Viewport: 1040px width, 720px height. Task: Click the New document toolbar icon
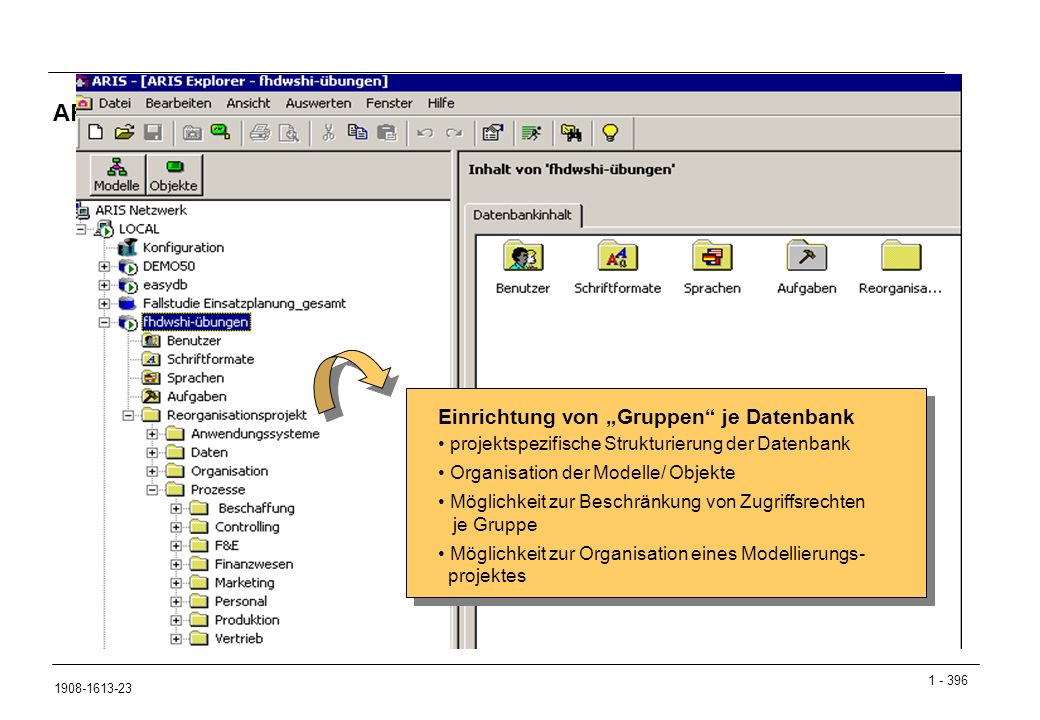point(96,133)
